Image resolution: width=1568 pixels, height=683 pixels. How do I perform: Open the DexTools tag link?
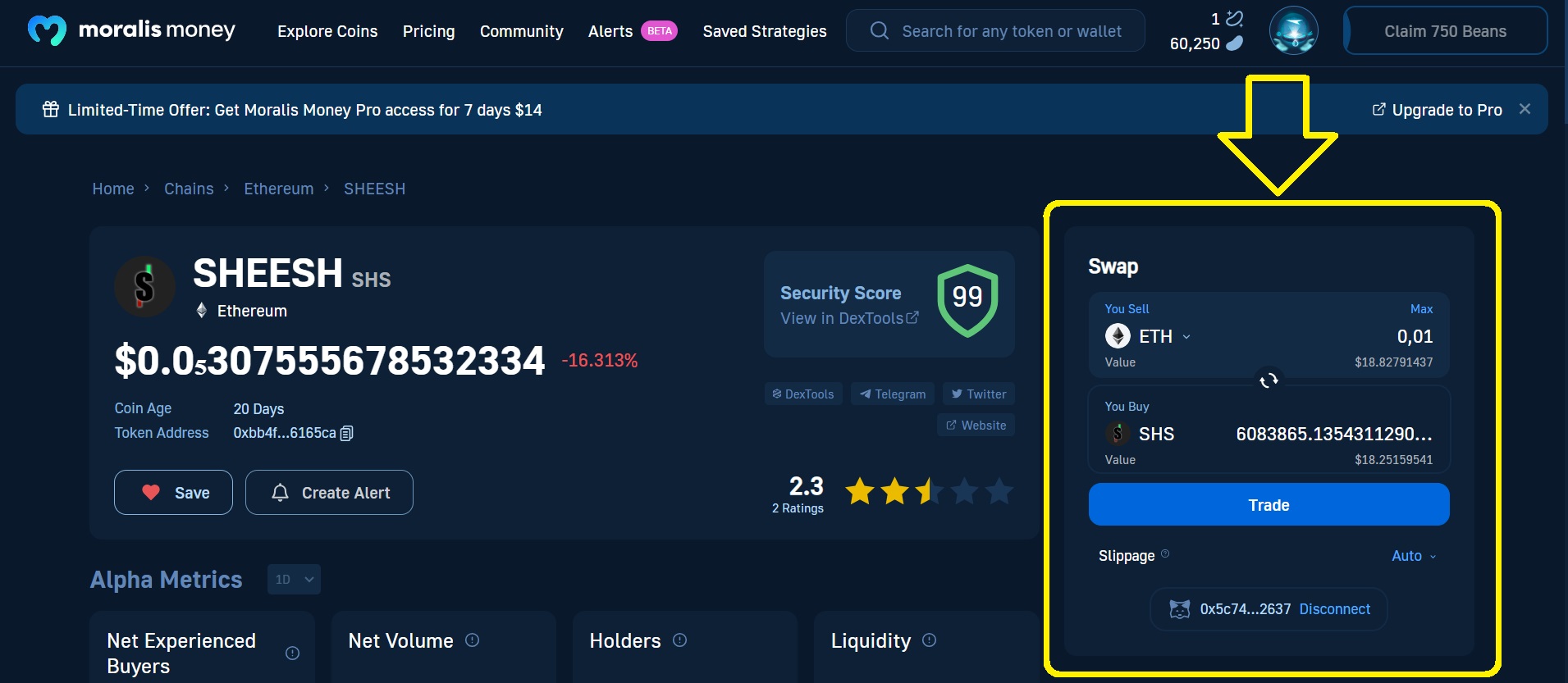(x=803, y=394)
